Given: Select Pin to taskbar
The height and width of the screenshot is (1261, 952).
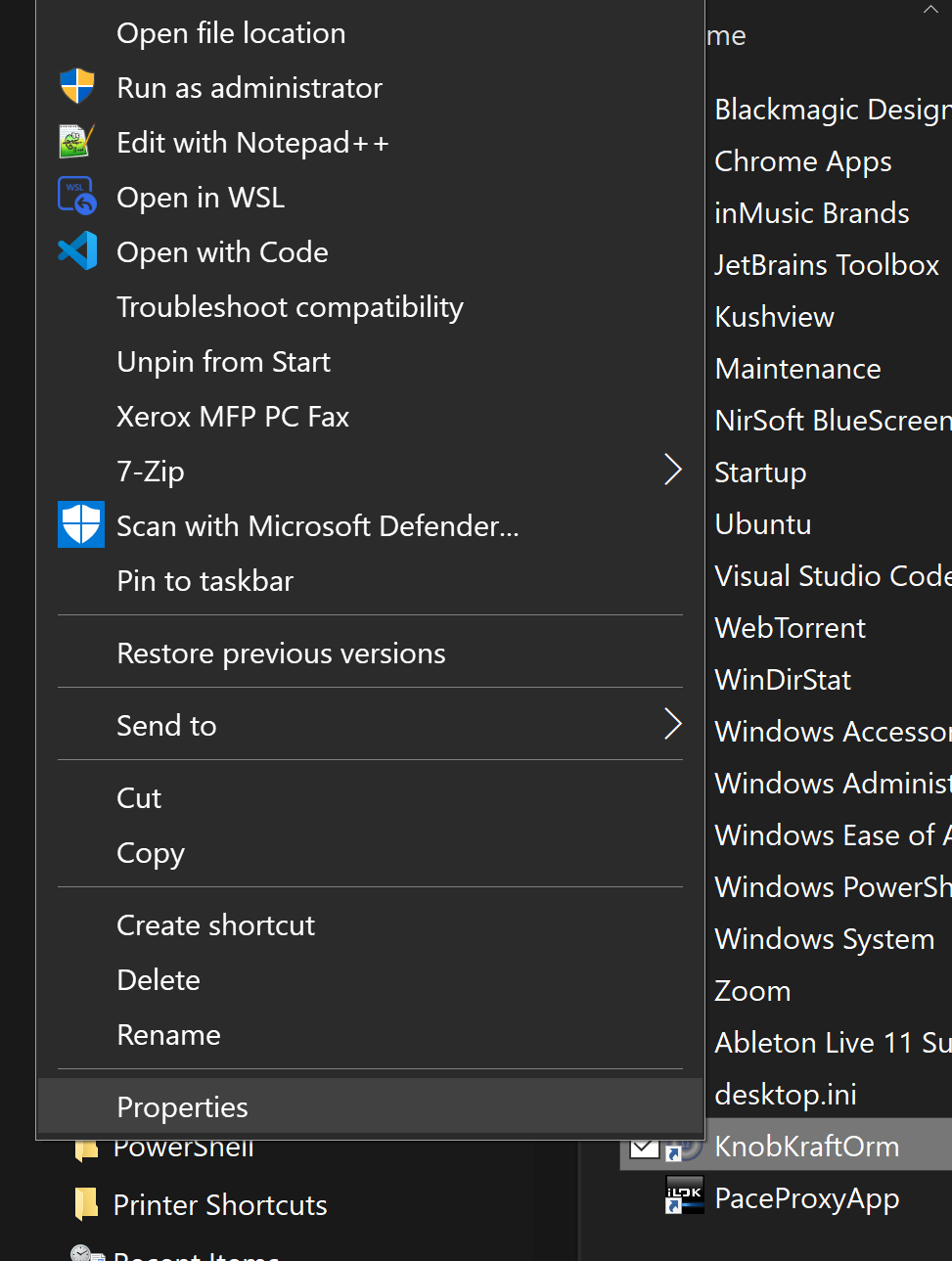Looking at the screenshot, I should click(x=204, y=581).
